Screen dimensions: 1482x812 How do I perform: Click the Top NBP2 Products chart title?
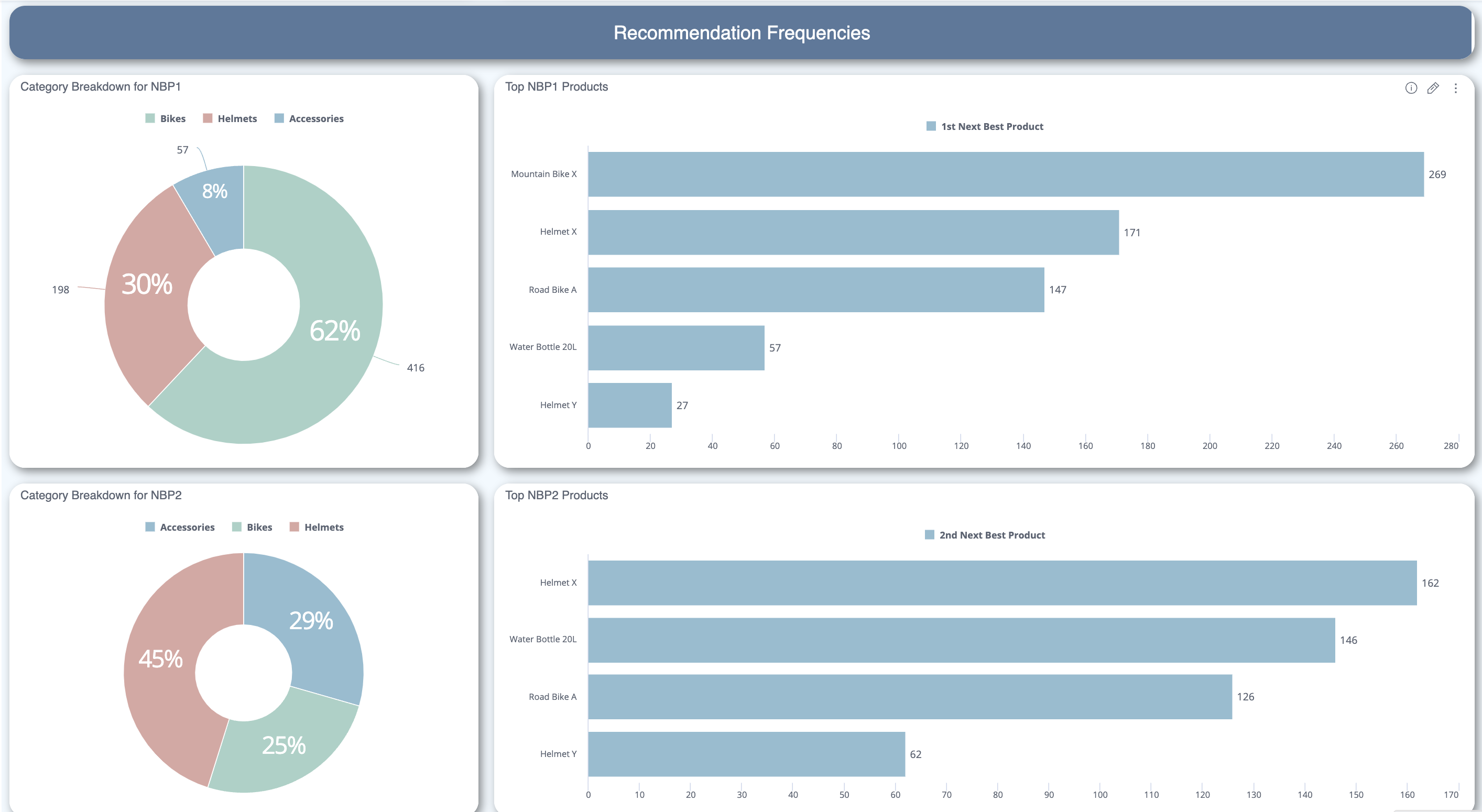(555, 495)
